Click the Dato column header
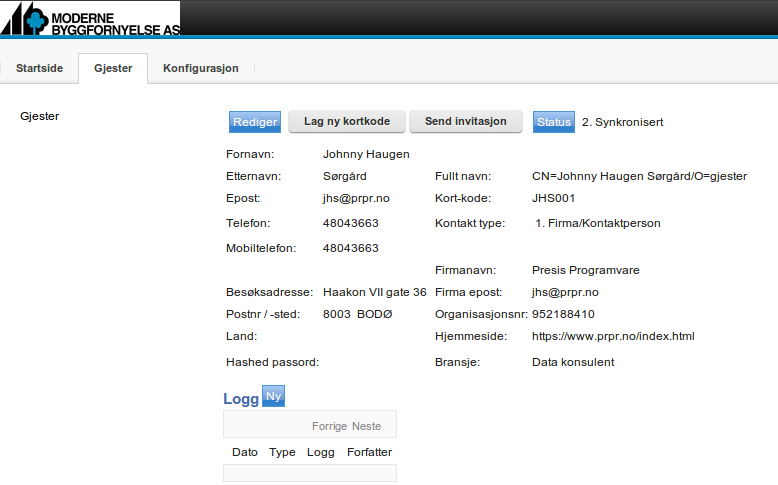The image size is (778, 485). coord(245,452)
